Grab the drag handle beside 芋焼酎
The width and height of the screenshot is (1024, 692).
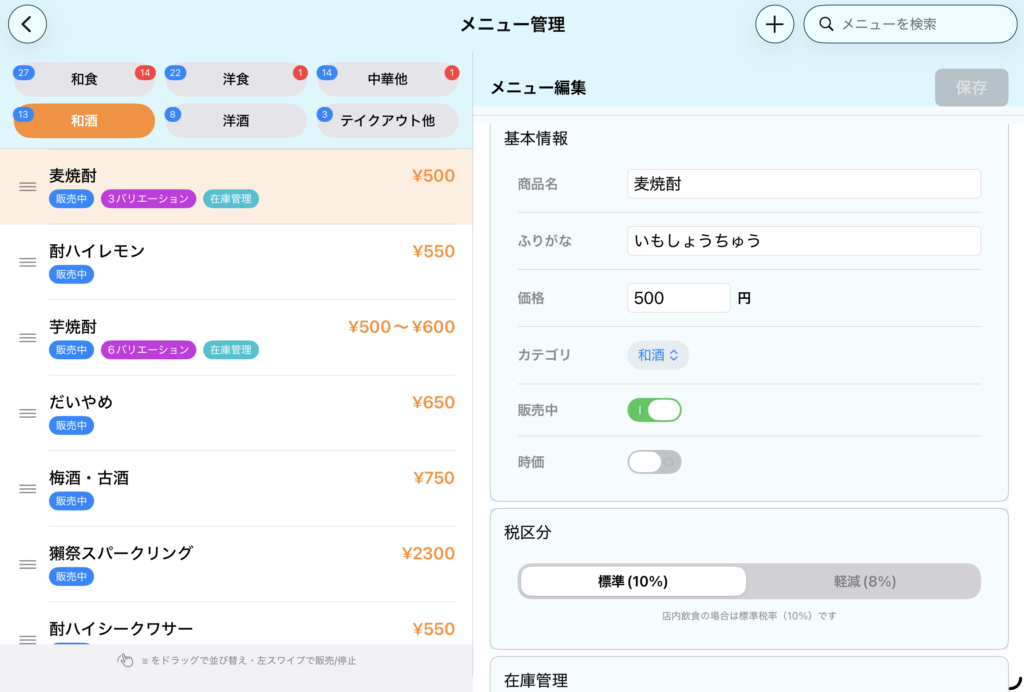coord(28,338)
